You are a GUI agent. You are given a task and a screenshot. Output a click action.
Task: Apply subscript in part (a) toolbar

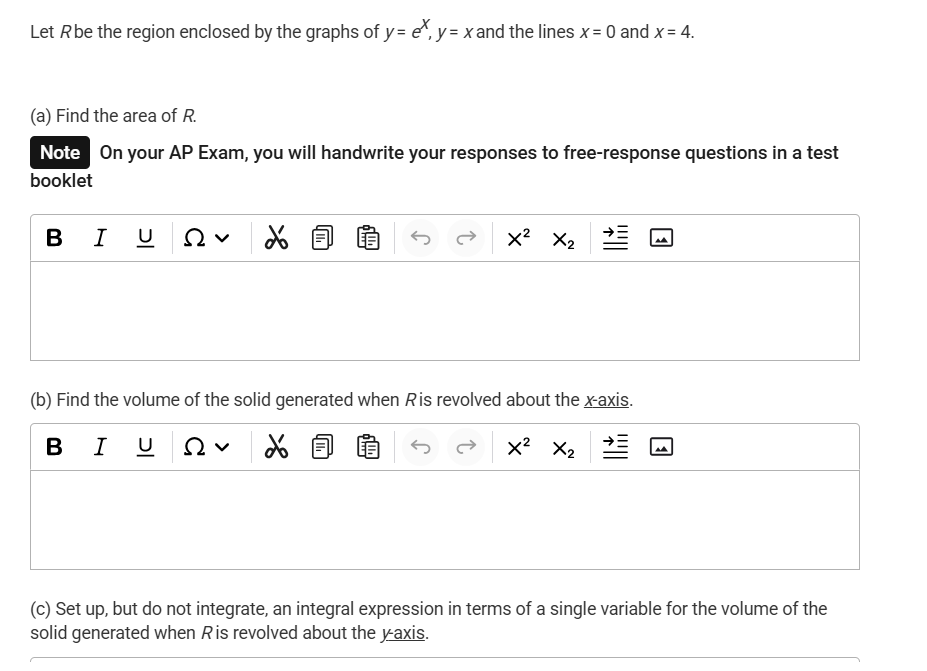coord(564,238)
